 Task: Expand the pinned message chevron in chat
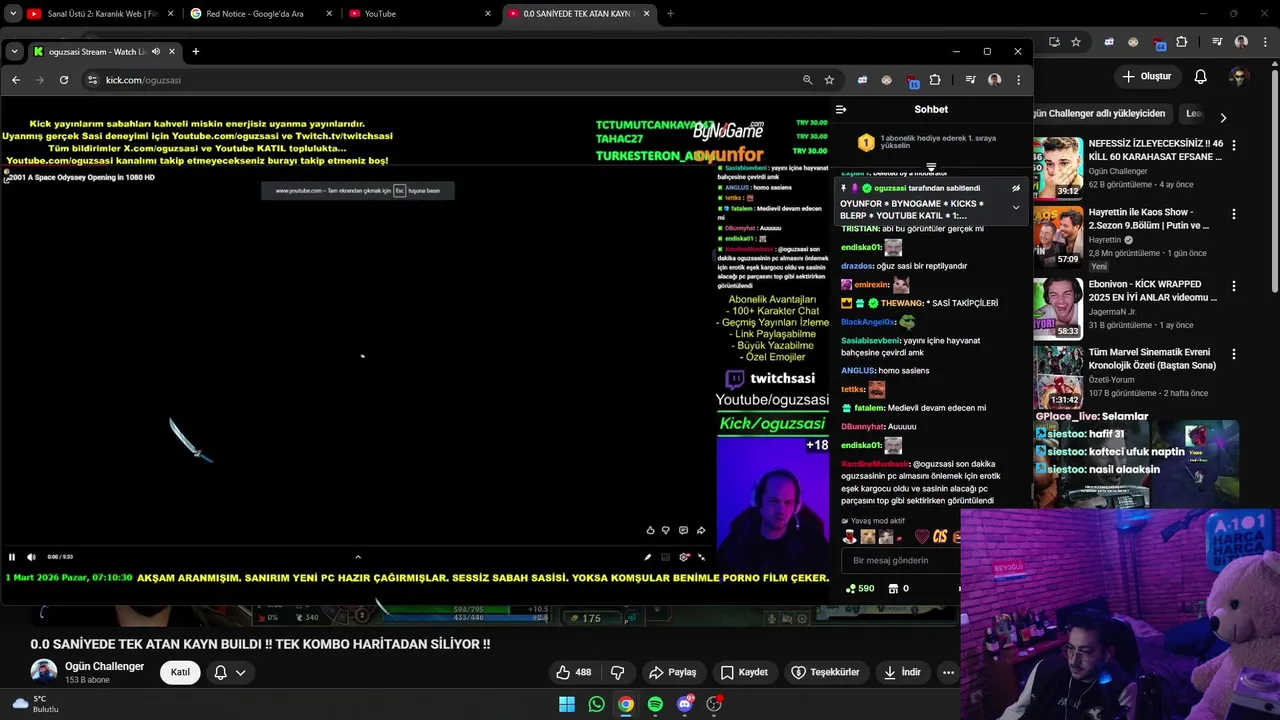[1016, 208]
